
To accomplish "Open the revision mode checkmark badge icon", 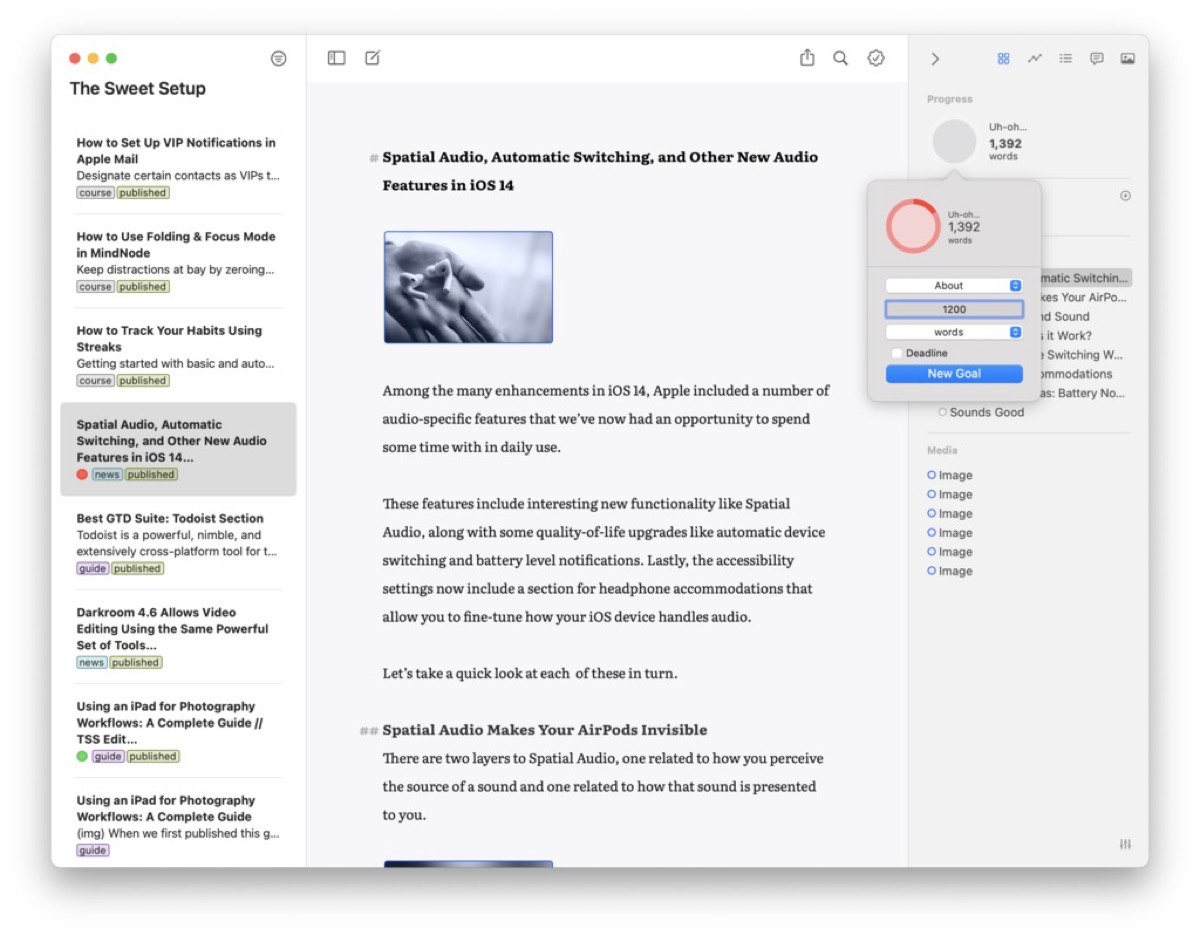I will [876, 59].
